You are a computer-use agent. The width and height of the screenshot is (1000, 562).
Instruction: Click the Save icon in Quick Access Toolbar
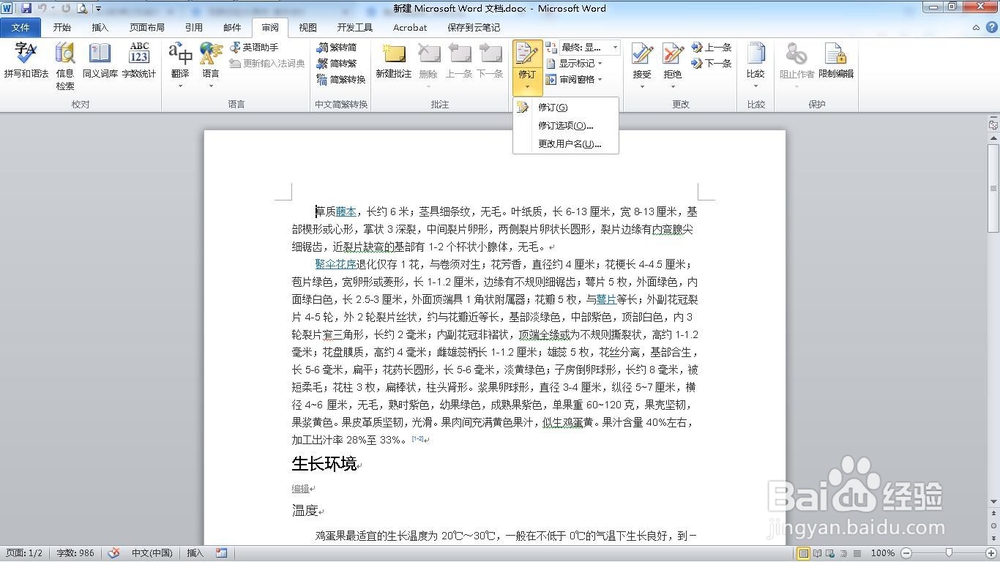[x=26, y=8]
